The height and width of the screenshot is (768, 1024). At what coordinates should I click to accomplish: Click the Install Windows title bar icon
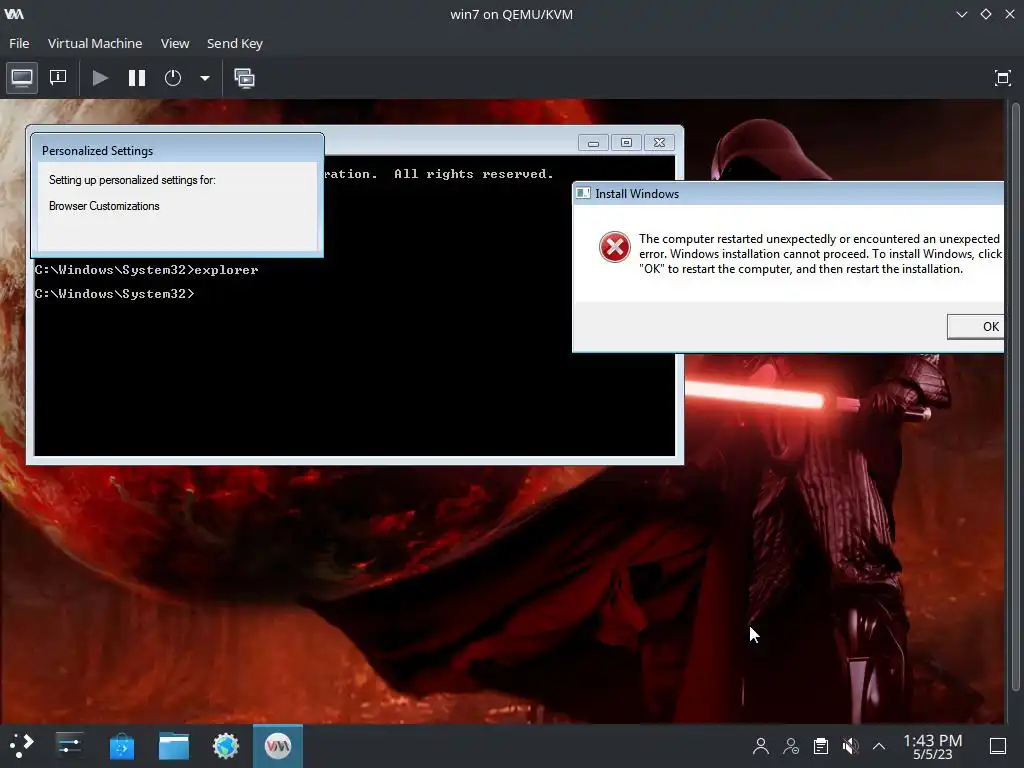[584, 193]
